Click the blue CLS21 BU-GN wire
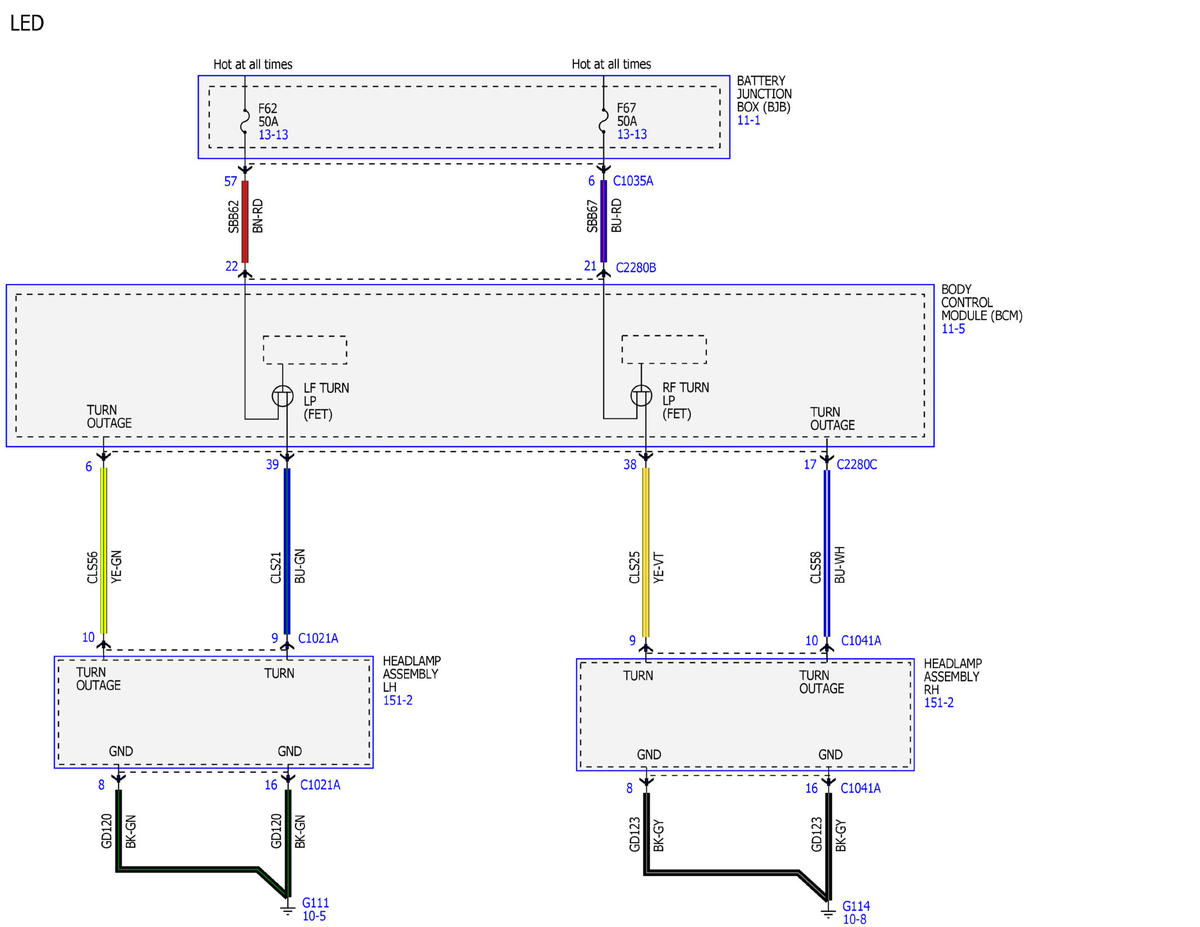1200x927 pixels. pos(287,550)
